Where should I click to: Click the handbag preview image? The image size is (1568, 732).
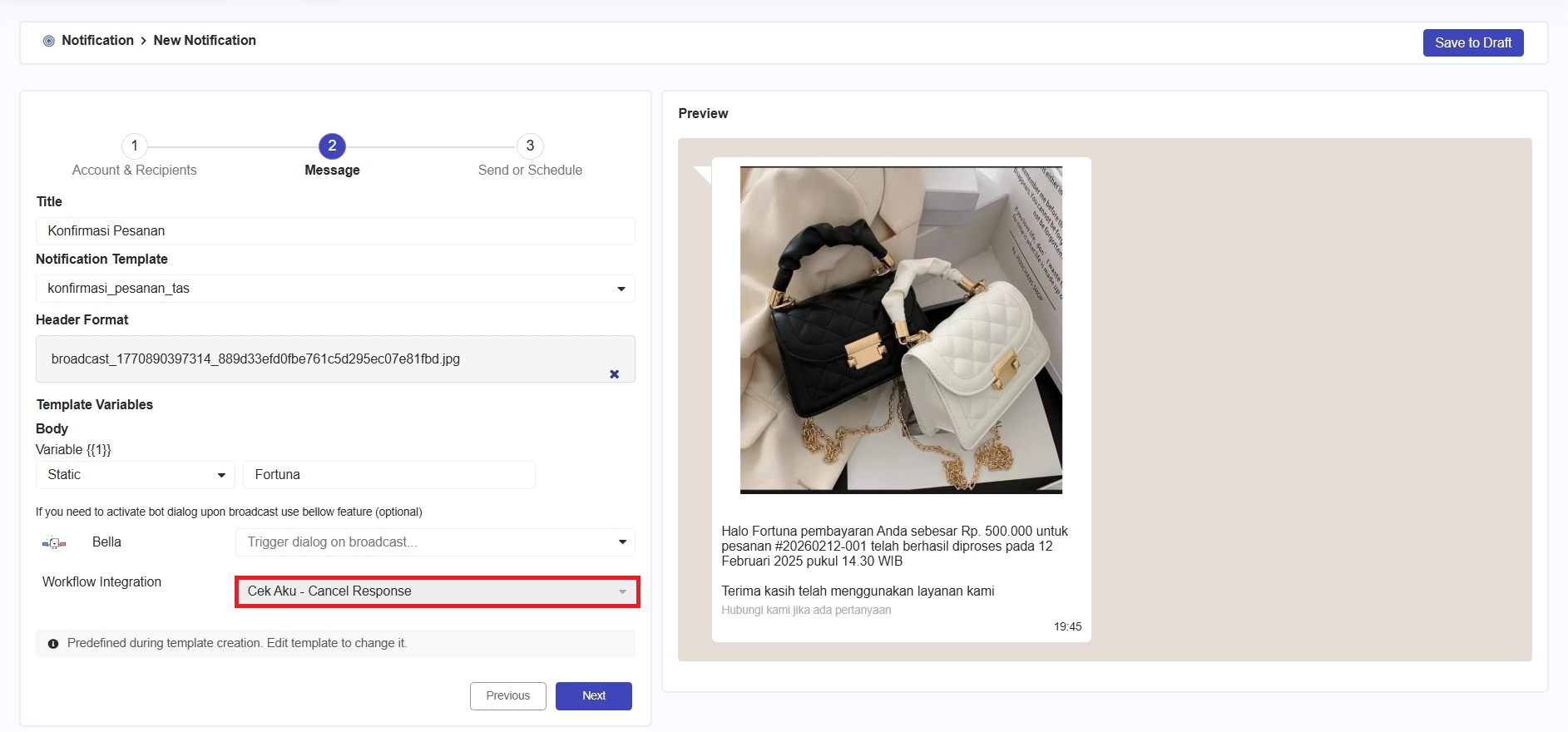(x=901, y=330)
